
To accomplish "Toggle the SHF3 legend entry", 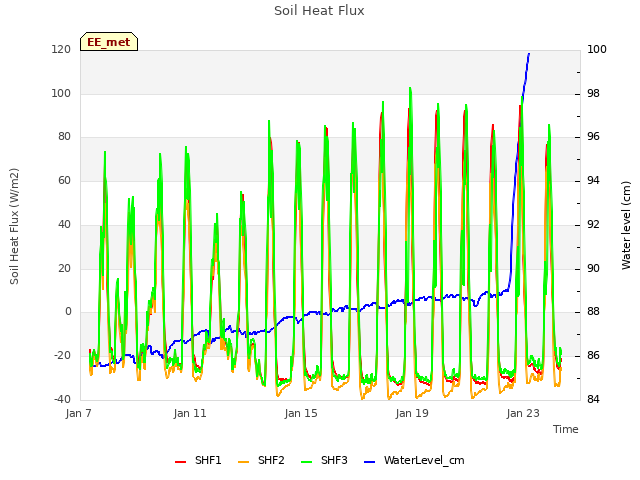I will point(324,460).
